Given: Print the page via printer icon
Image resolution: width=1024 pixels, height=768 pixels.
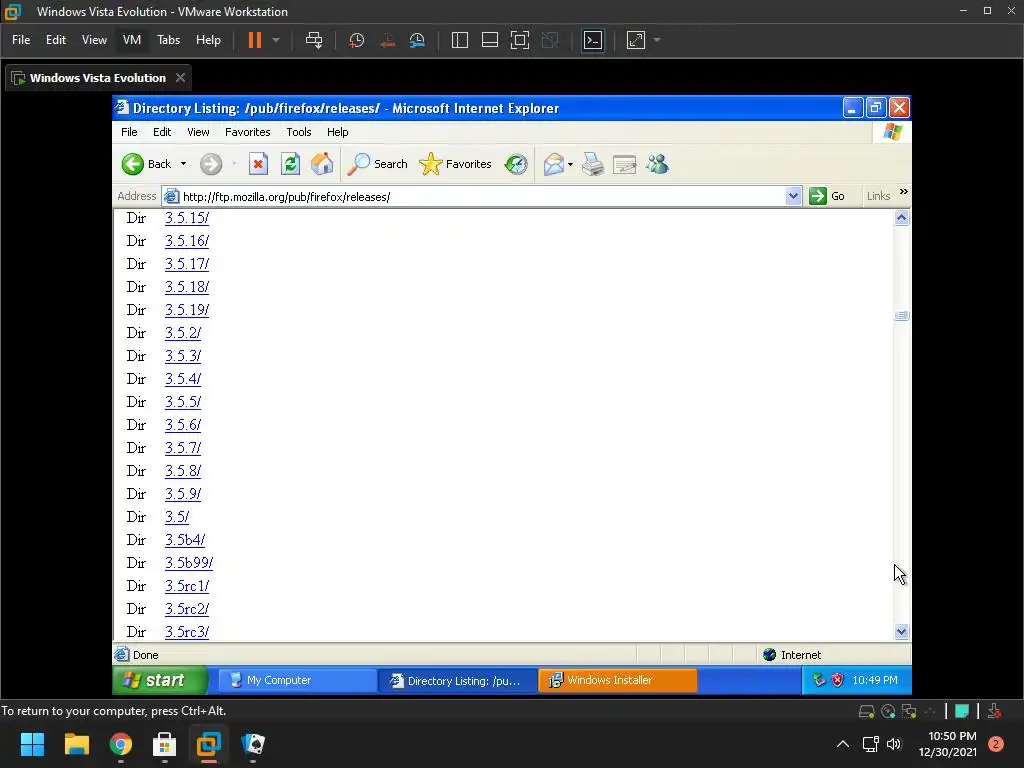Looking at the screenshot, I should click(593, 164).
